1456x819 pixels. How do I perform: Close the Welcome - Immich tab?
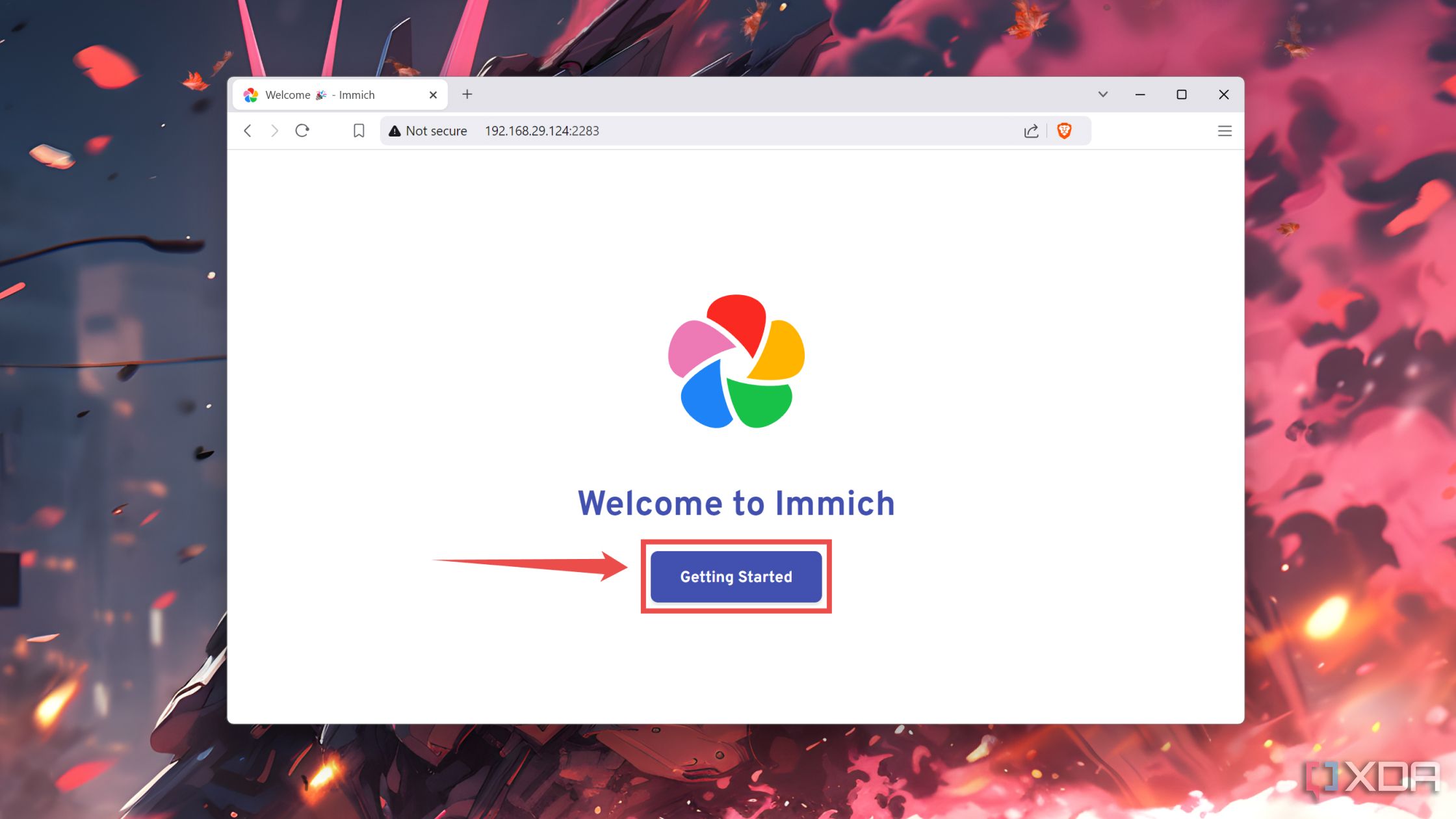[433, 95]
